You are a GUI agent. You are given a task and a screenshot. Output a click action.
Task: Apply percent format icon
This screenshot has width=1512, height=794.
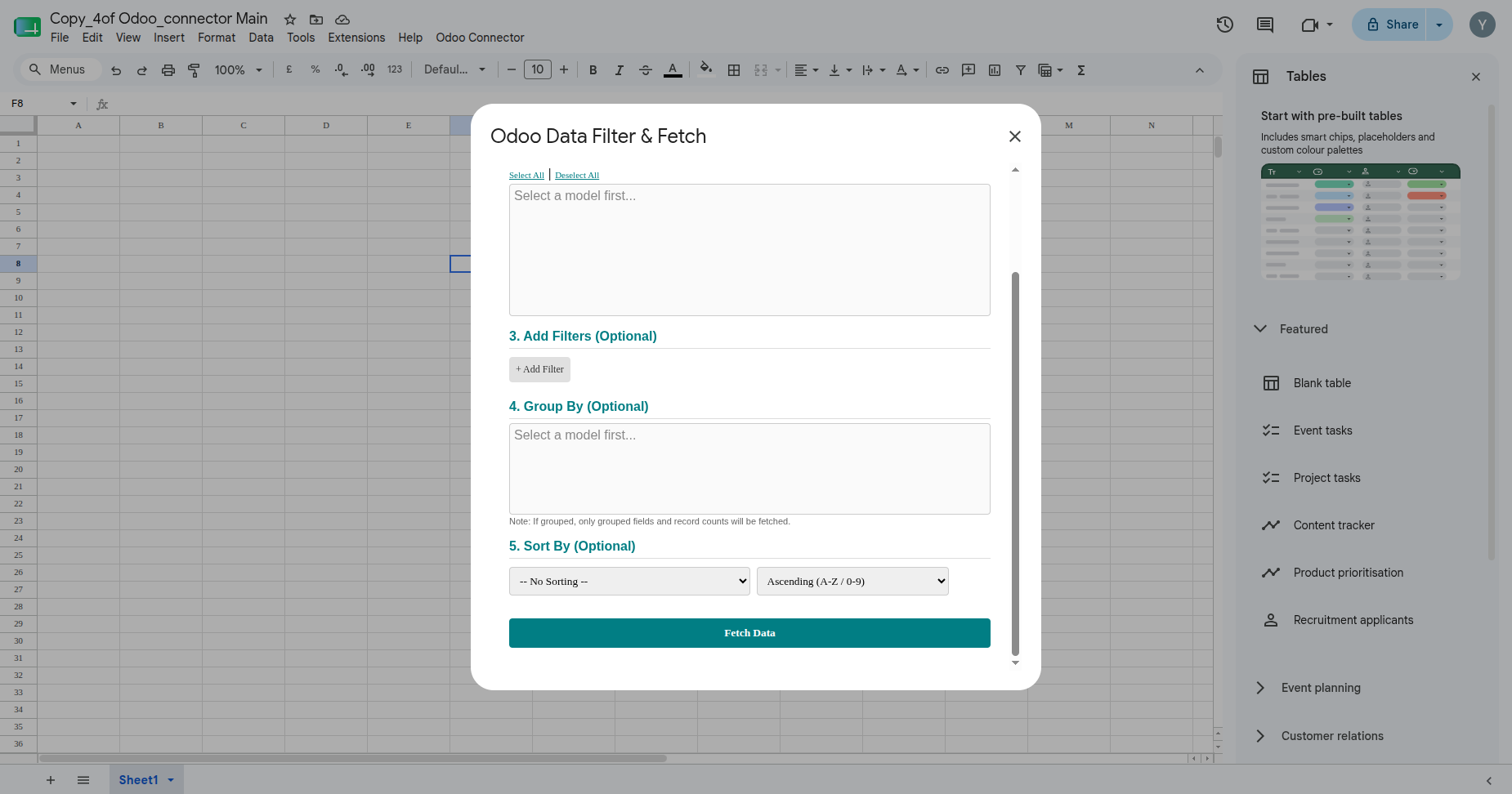coord(315,70)
